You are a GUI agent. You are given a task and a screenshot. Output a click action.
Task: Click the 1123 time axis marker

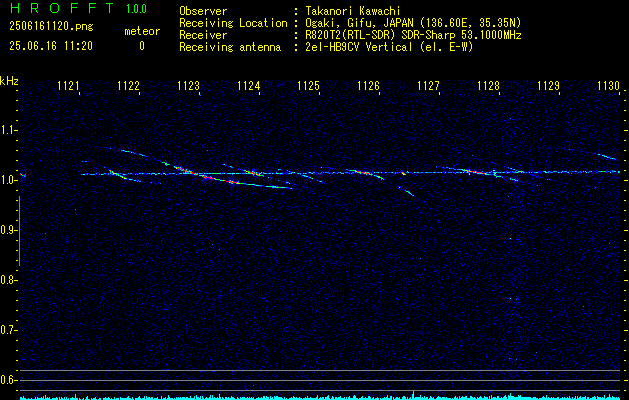tap(189, 86)
